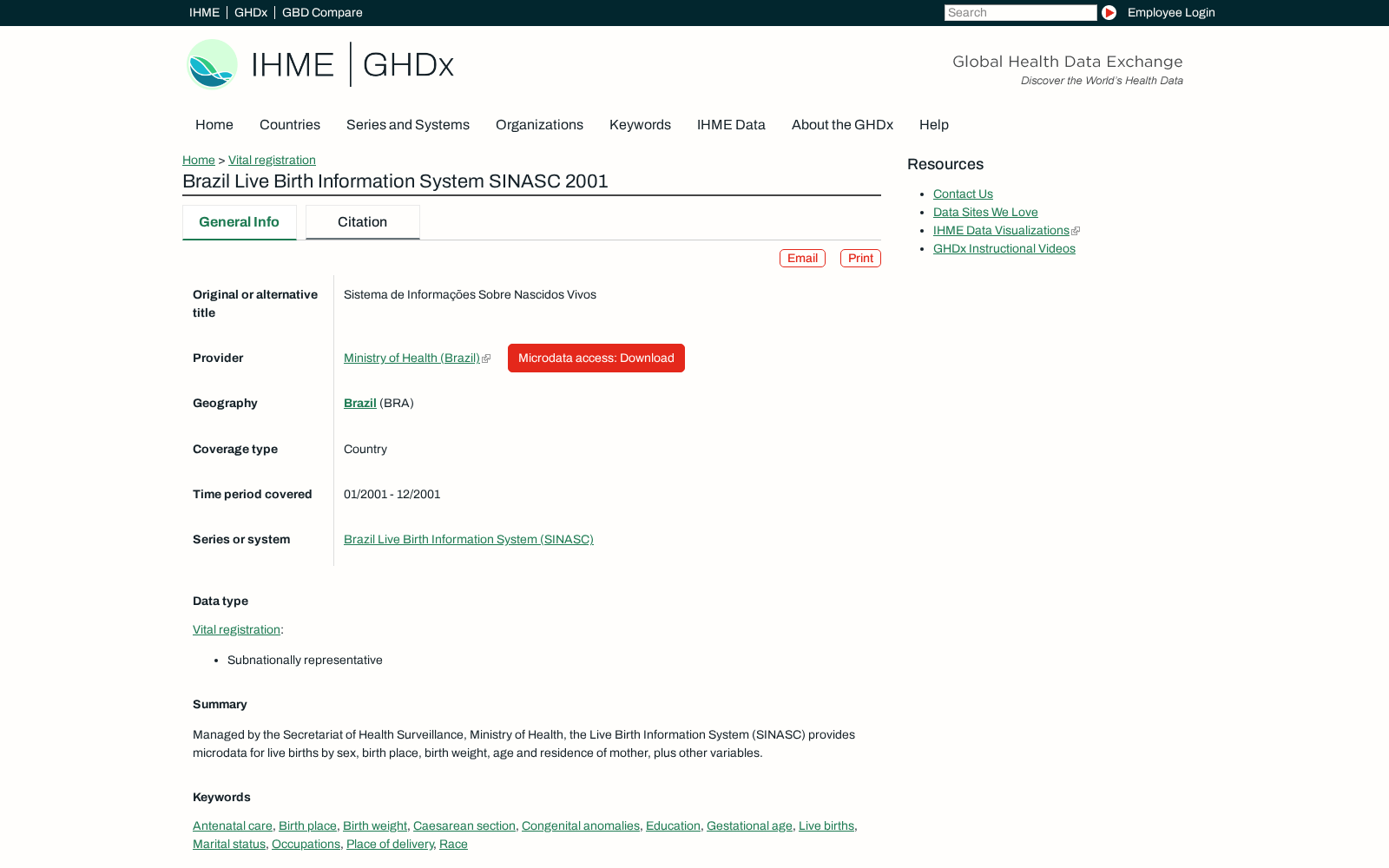Click the Marital status keyword
The width and height of the screenshot is (1389, 868).
[229, 845]
